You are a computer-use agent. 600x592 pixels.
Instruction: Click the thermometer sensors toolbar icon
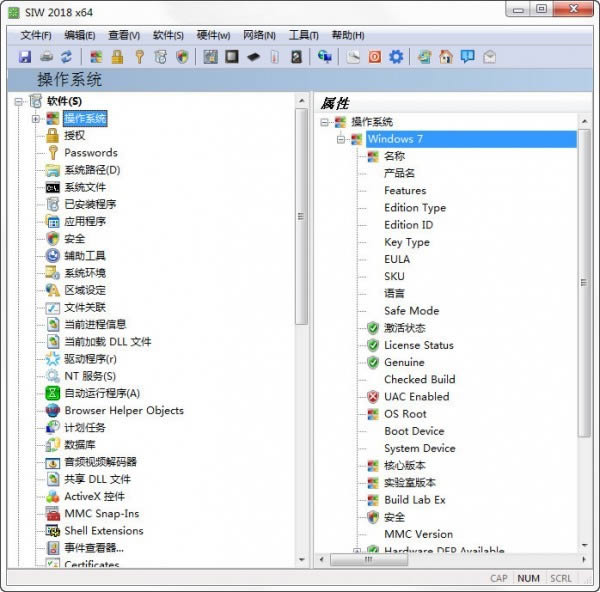pyautogui.click(x=274, y=57)
